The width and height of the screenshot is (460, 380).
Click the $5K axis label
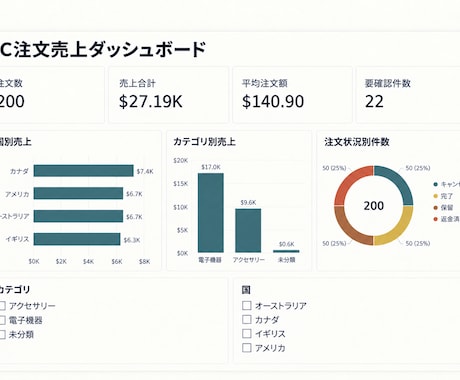tap(182, 230)
